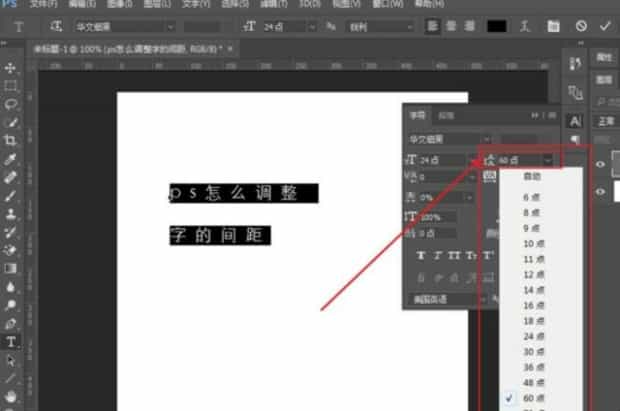Click the commit checkmark in options bar
Viewport: 620px width, 411px height.
point(603,26)
